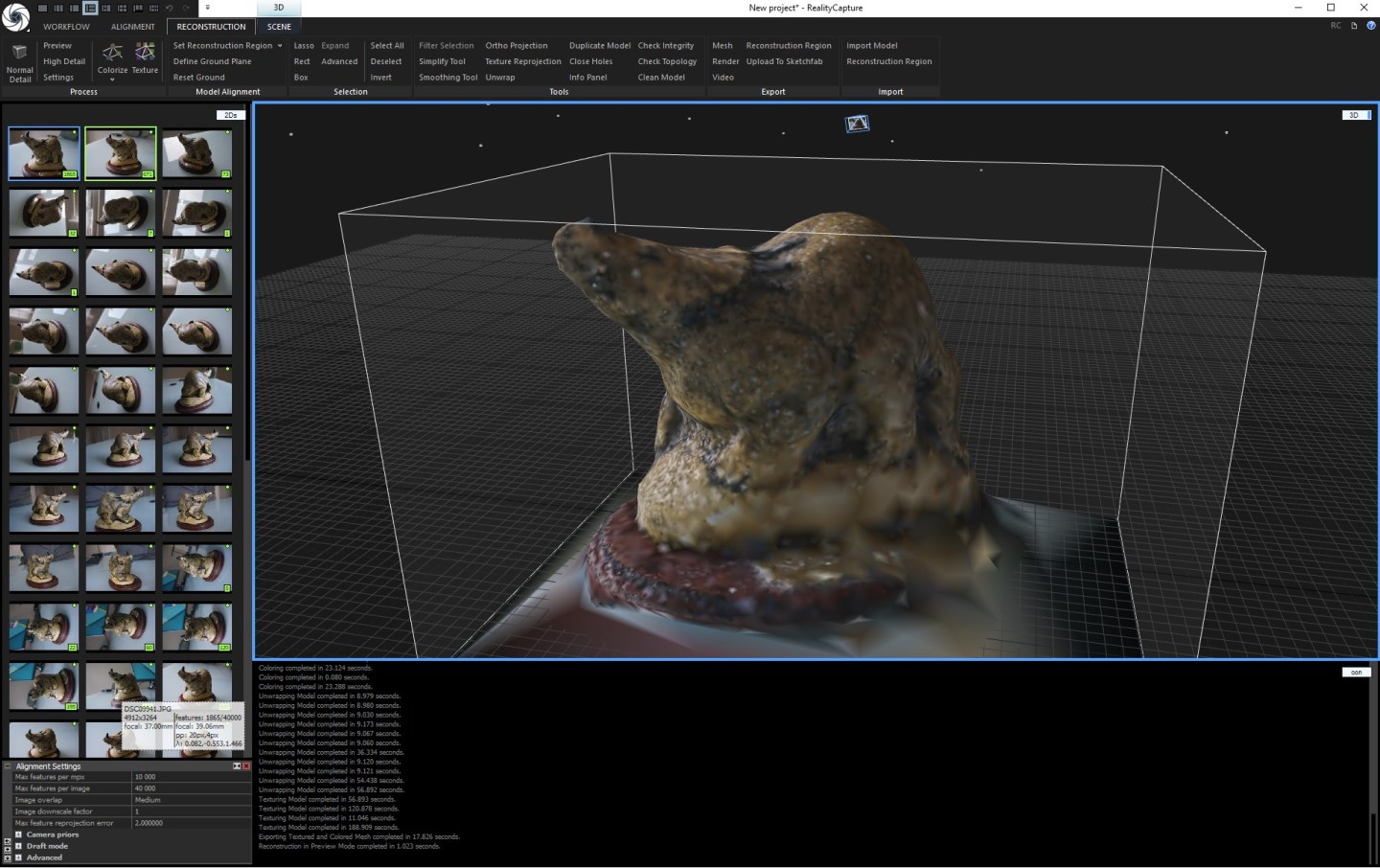Screen dimensions: 1380x868
Task: Switch to the WORKFLOW ribbon tab
Action: point(66,27)
